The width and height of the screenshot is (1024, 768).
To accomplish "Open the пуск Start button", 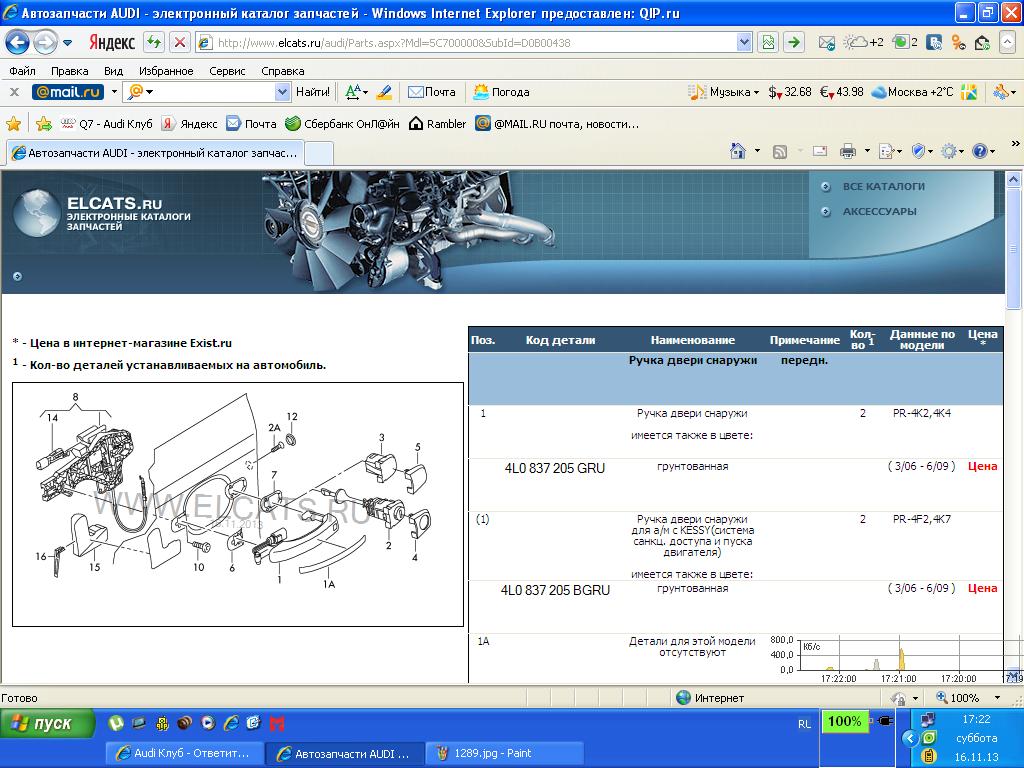I will (x=47, y=723).
